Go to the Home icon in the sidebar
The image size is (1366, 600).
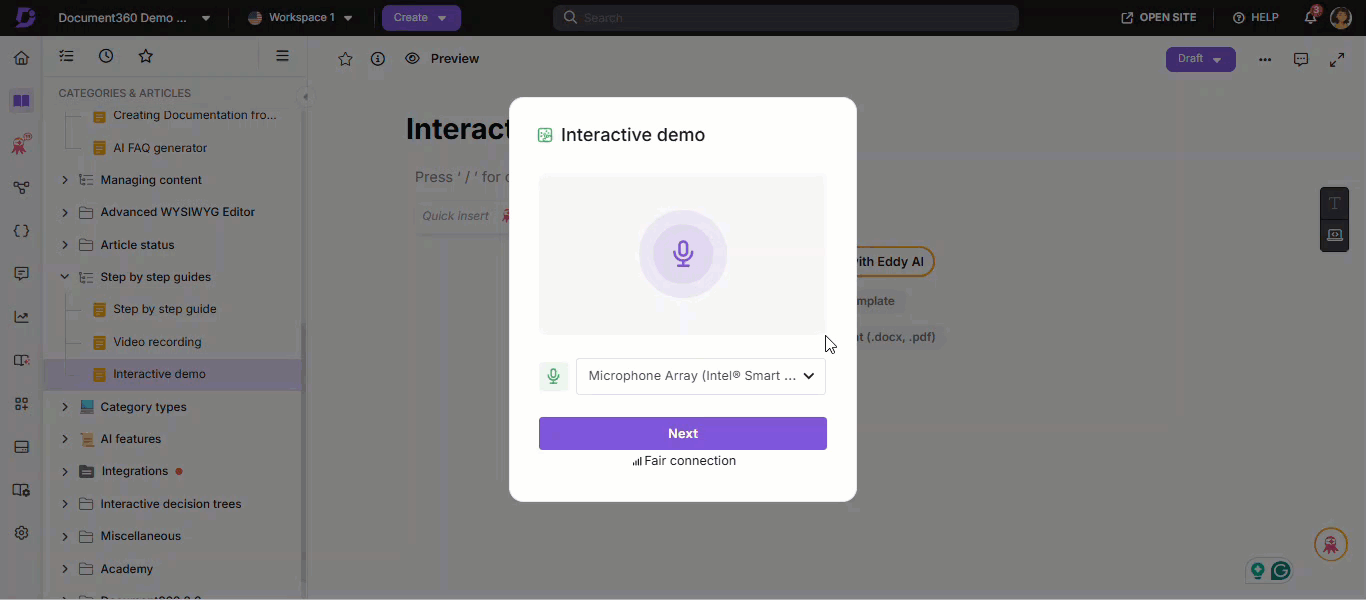click(x=21, y=58)
